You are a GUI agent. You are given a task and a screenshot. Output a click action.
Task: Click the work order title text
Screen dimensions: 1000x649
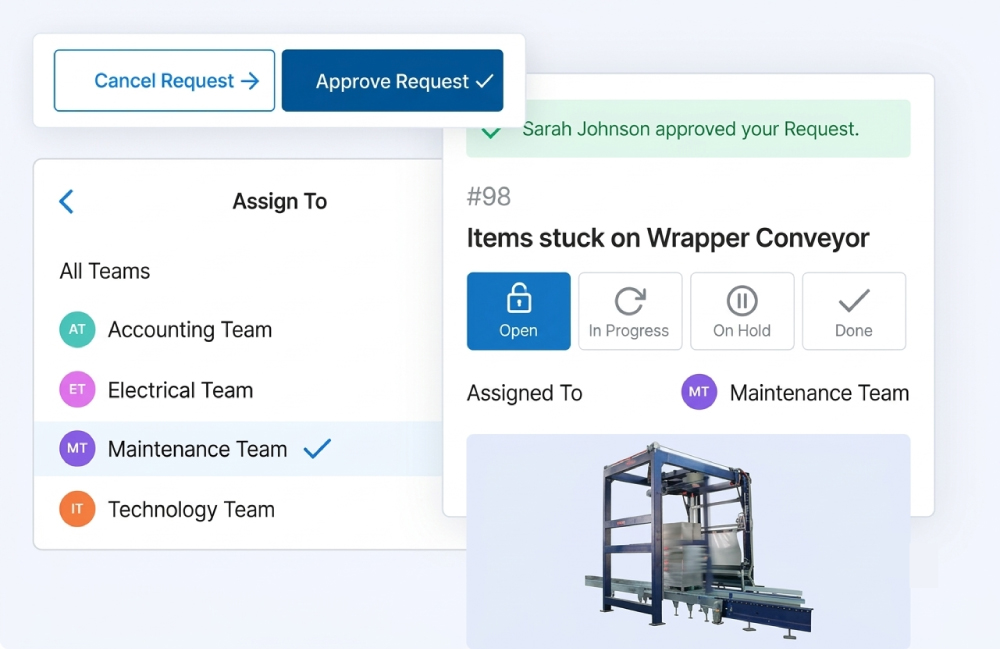tap(668, 238)
